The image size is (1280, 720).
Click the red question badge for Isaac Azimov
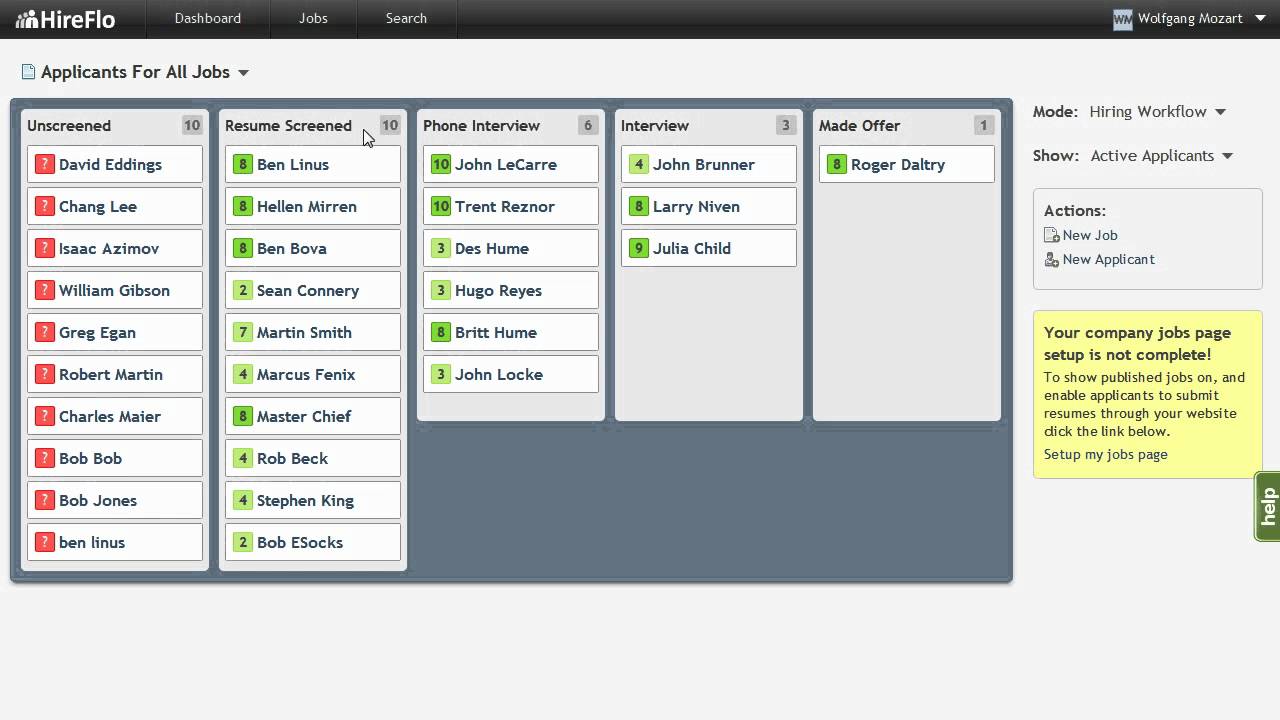[x=44, y=248]
